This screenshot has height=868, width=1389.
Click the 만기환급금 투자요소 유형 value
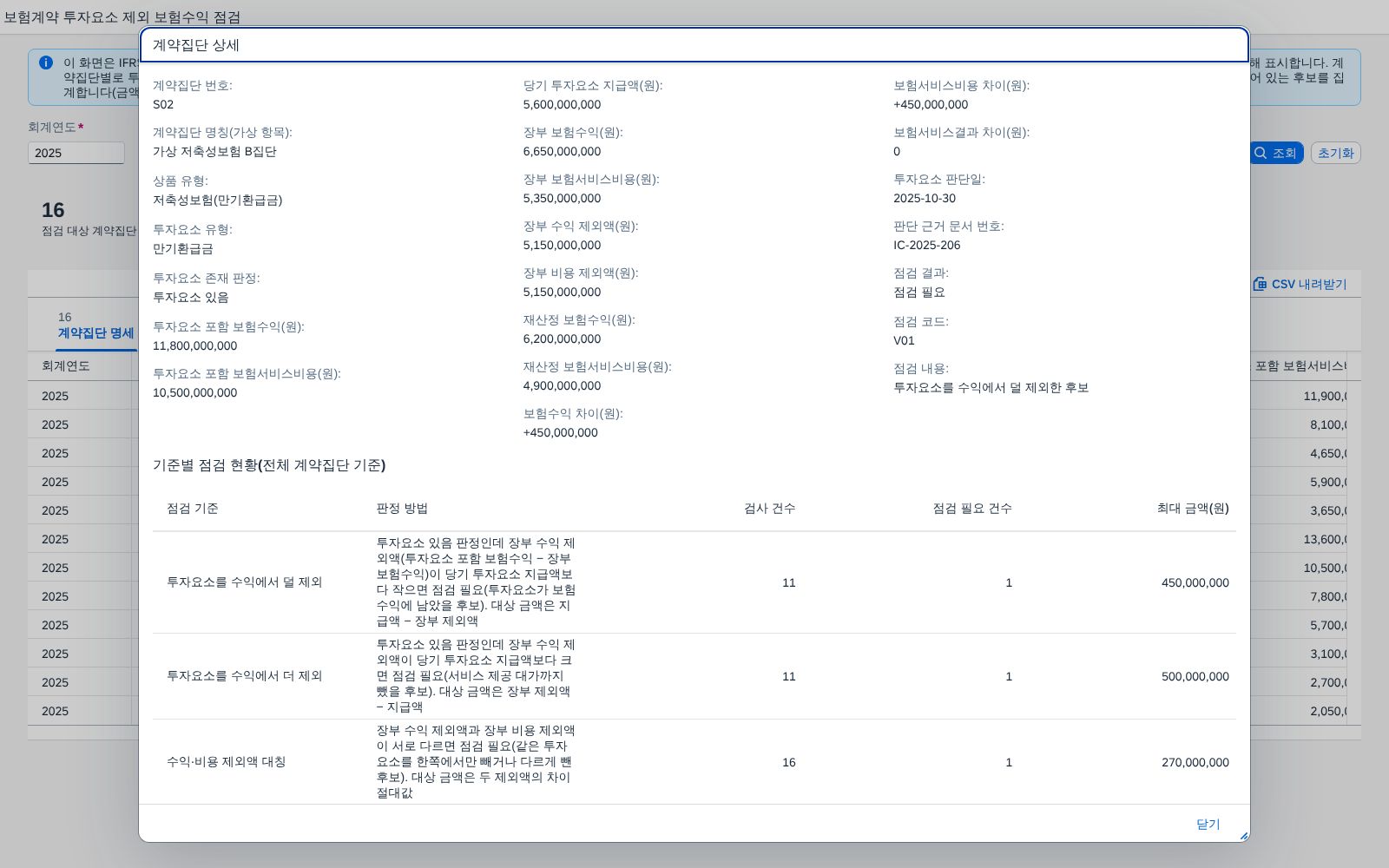(183, 249)
